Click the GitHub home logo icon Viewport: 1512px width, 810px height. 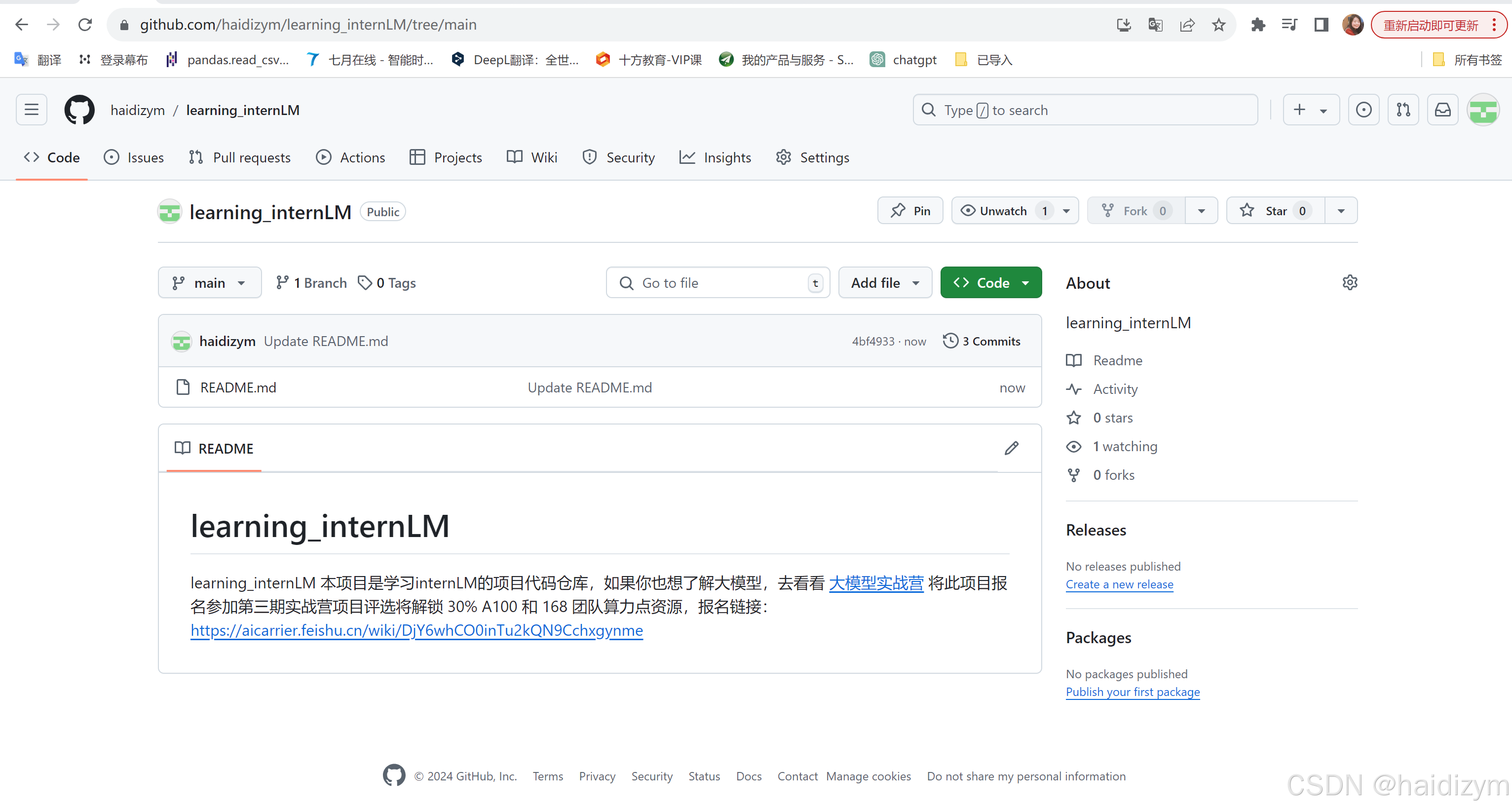point(79,110)
